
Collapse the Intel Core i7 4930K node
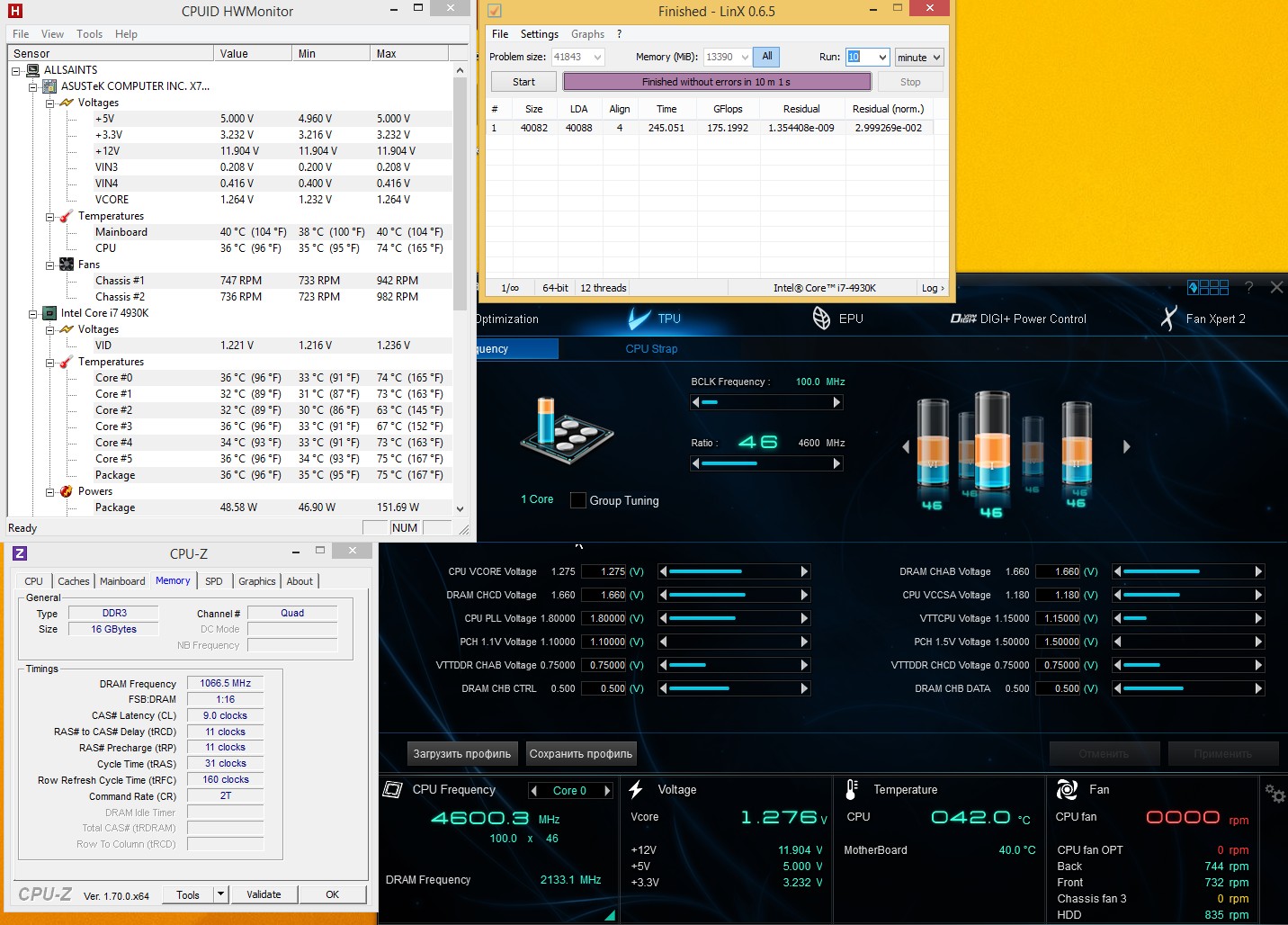click(x=33, y=313)
